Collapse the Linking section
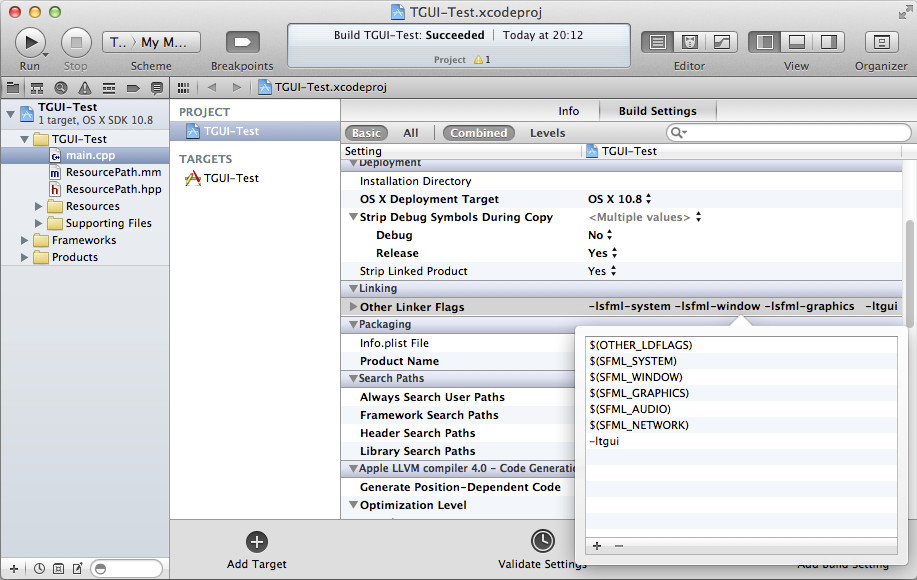Viewport: 917px width, 580px height. [x=353, y=289]
